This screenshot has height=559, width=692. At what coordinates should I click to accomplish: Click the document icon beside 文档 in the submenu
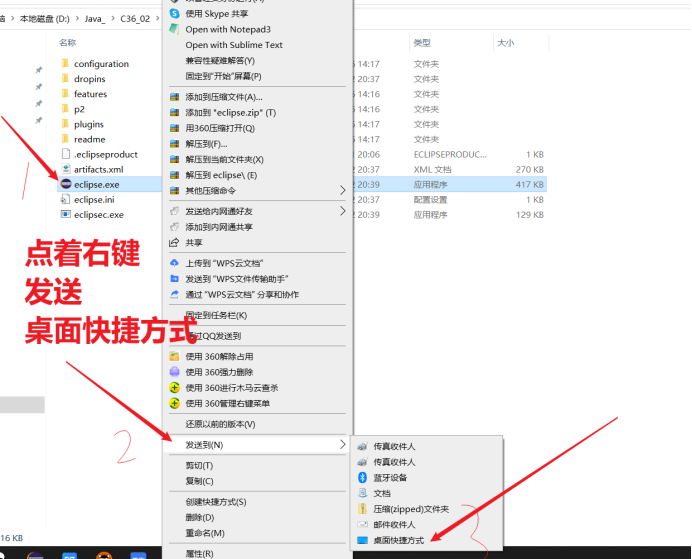pyautogui.click(x=362, y=493)
